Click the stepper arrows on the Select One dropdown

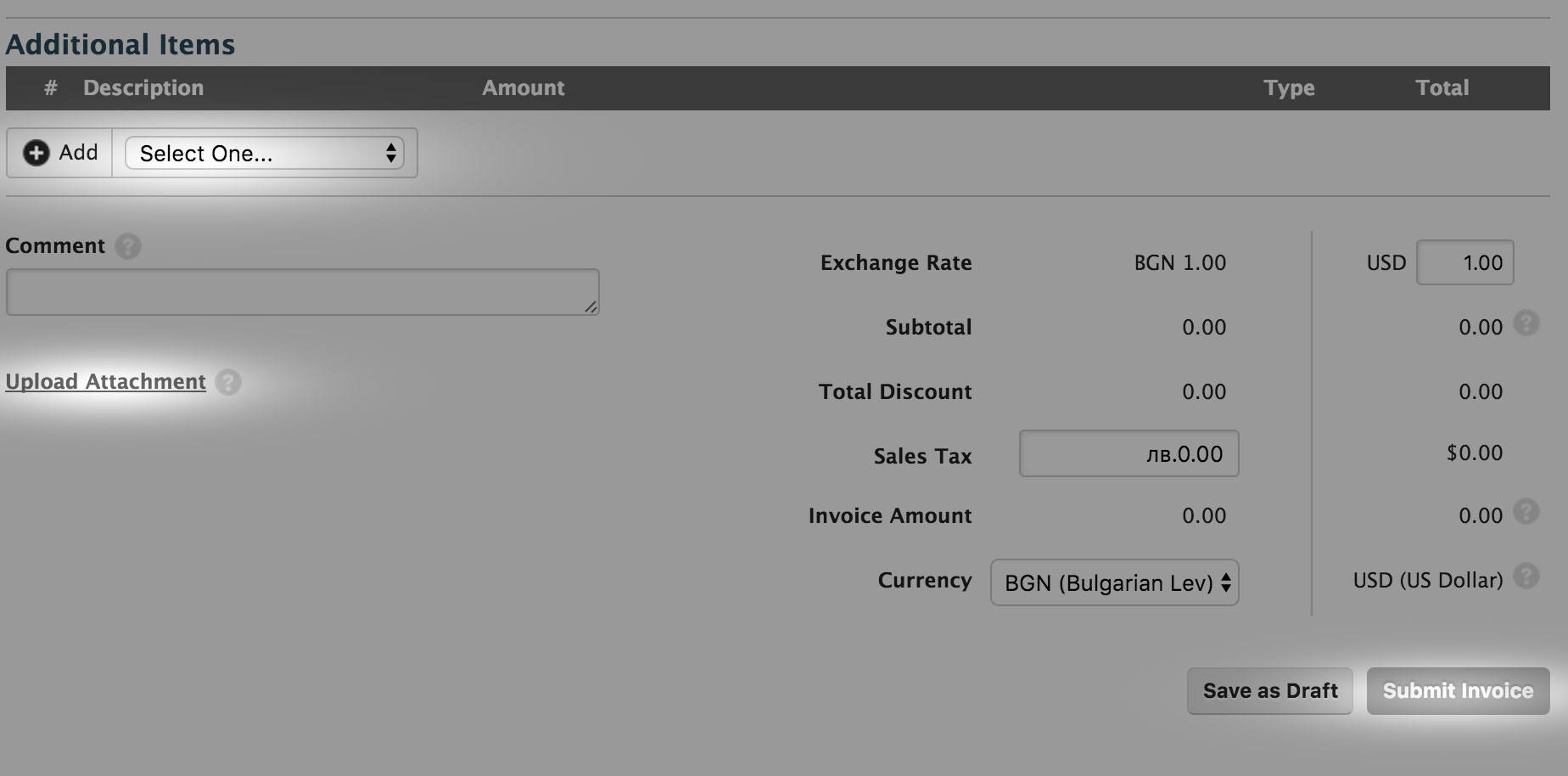pos(390,154)
